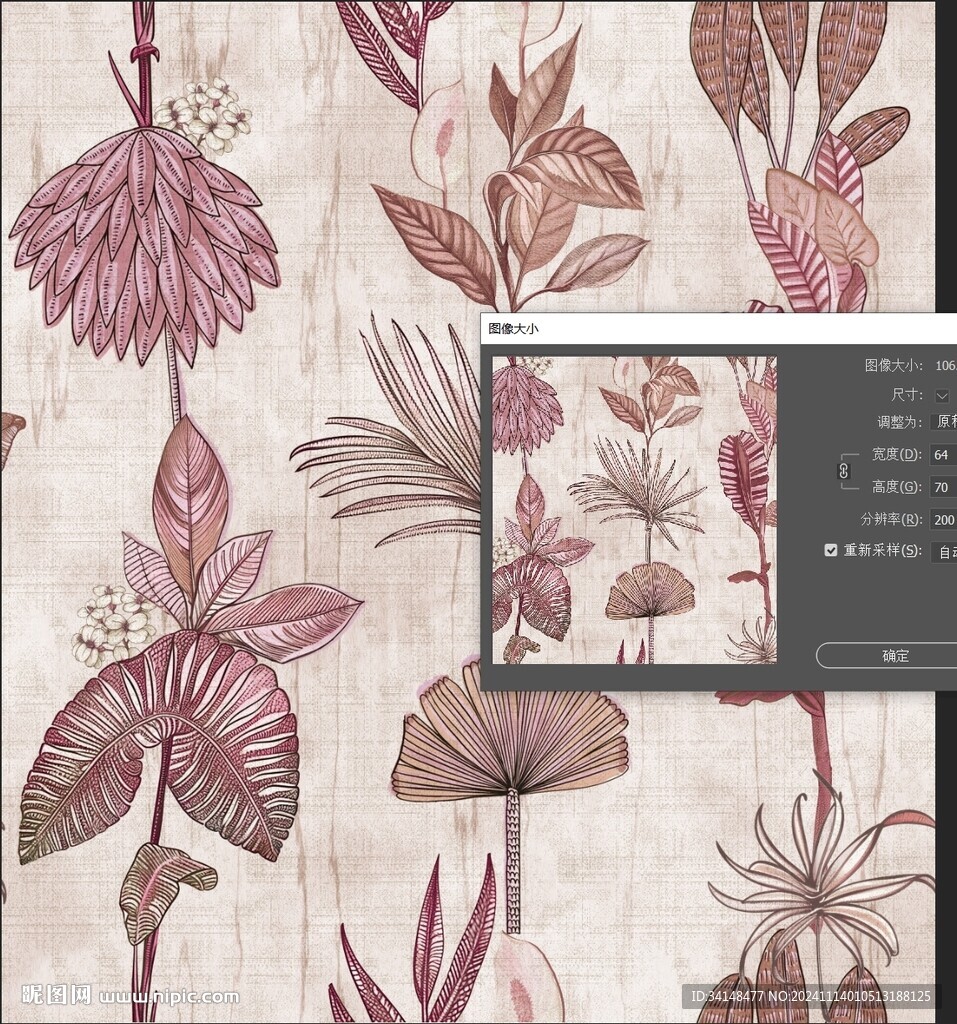Click the 昵图网 logo watermark
The image size is (957, 1024).
tap(56, 995)
